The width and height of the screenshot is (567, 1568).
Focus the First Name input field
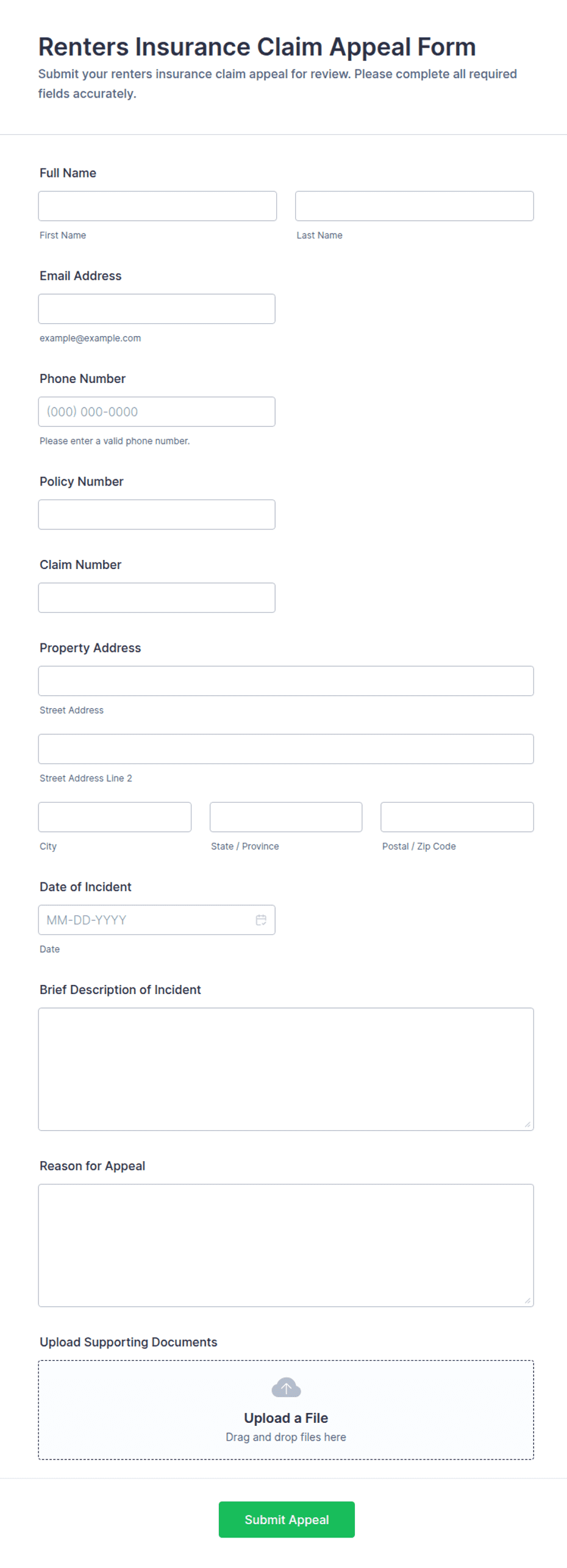click(x=157, y=206)
